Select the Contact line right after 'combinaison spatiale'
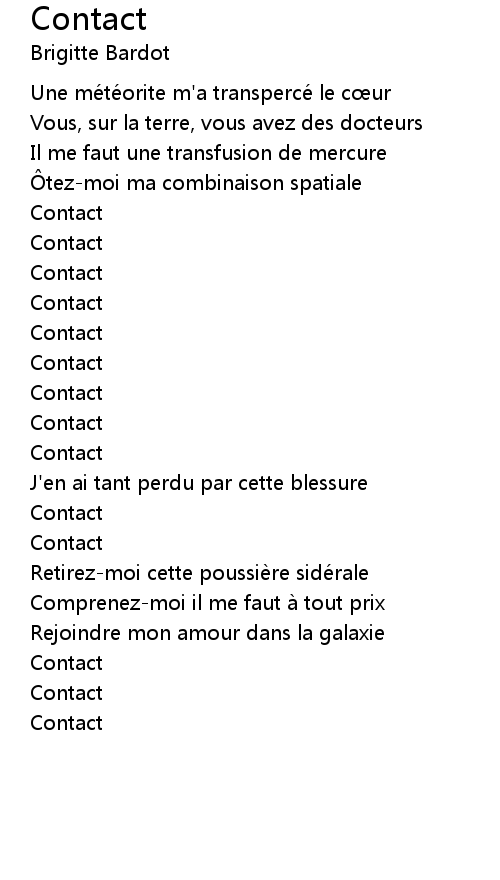Screen dimensions: 500x880 pos(66,213)
